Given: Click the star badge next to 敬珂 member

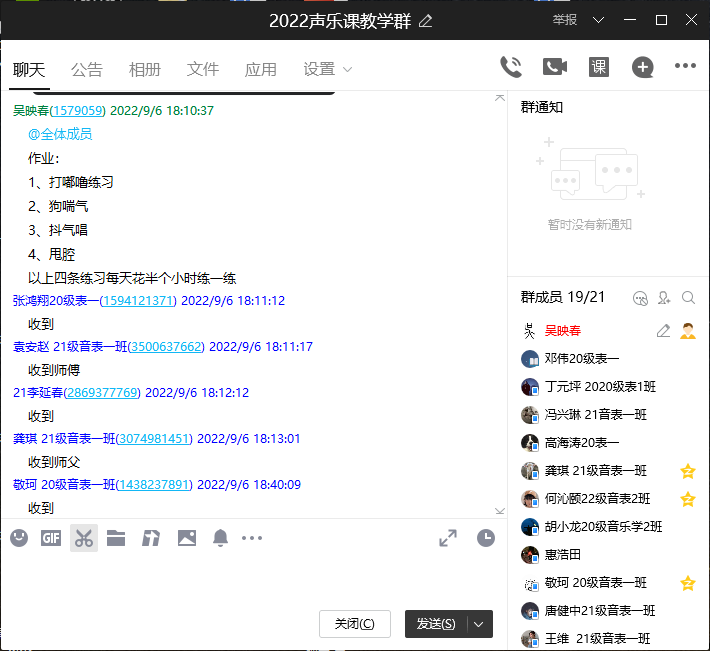Looking at the screenshot, I should 688,583.
